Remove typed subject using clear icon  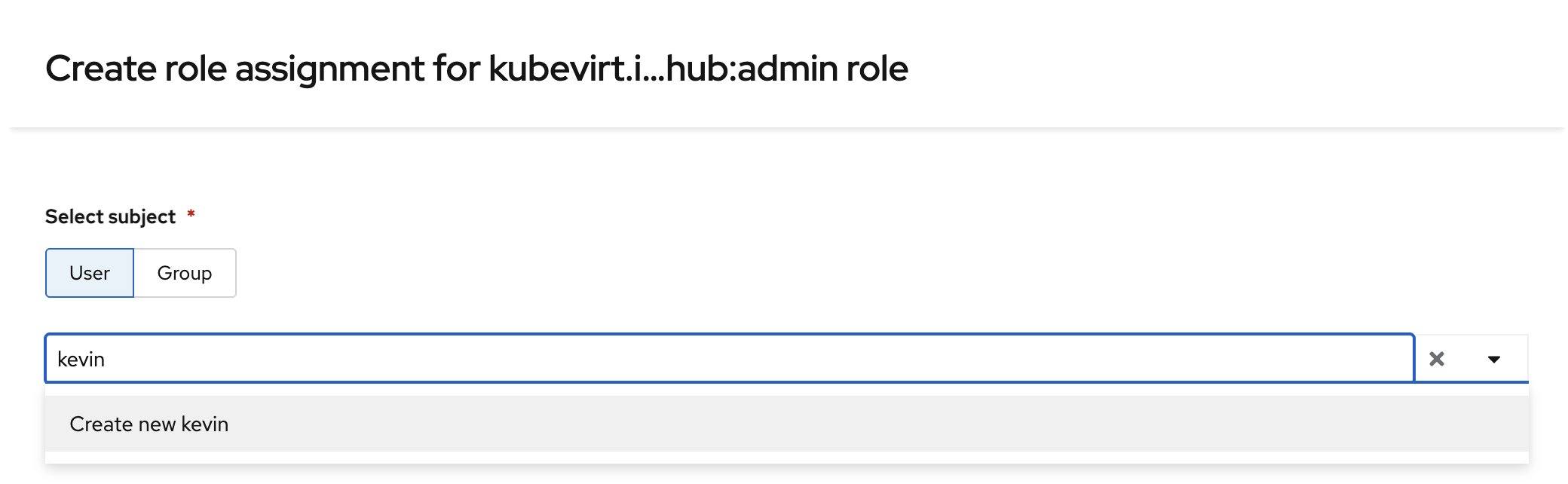pos(1436,359)
